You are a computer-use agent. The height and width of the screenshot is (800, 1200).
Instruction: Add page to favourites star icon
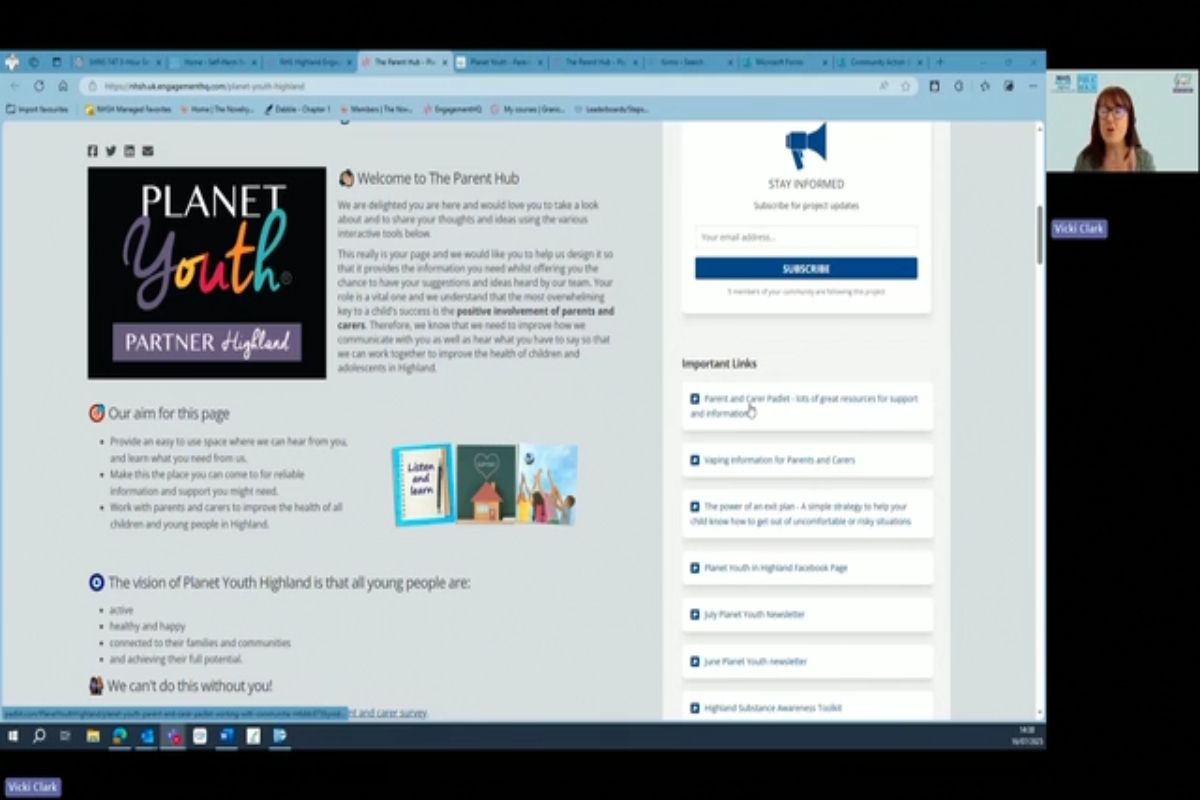pyautogui.click(x=906, y=86)
